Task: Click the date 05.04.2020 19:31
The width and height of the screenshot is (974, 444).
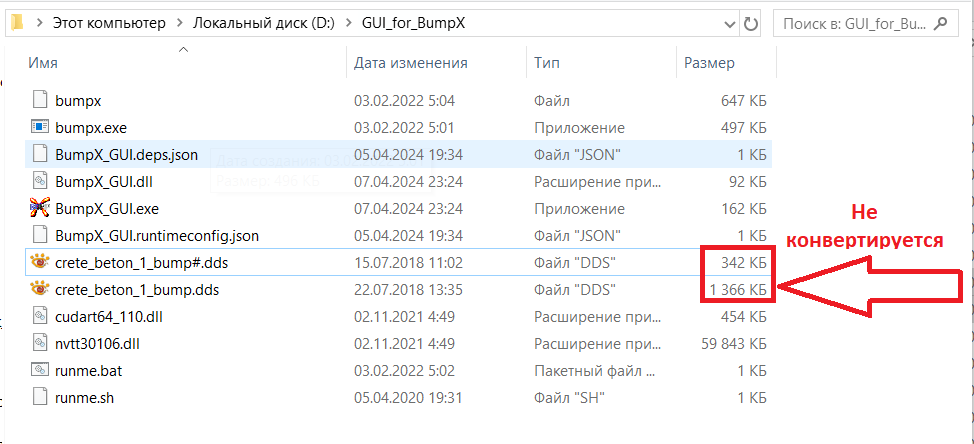Action: click(408, 397)
